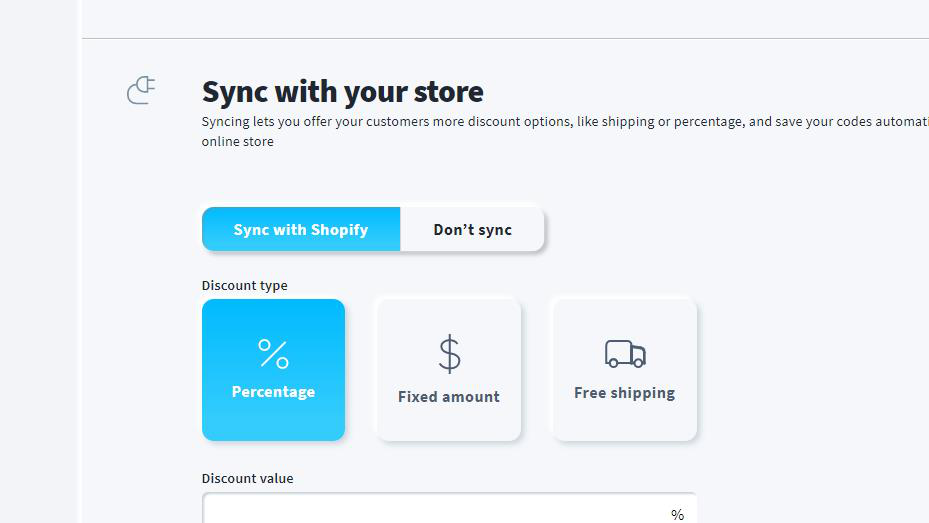929x523 pixels.
Task: Click the plug icon beside Sync heading
Action: pos(141,90)
